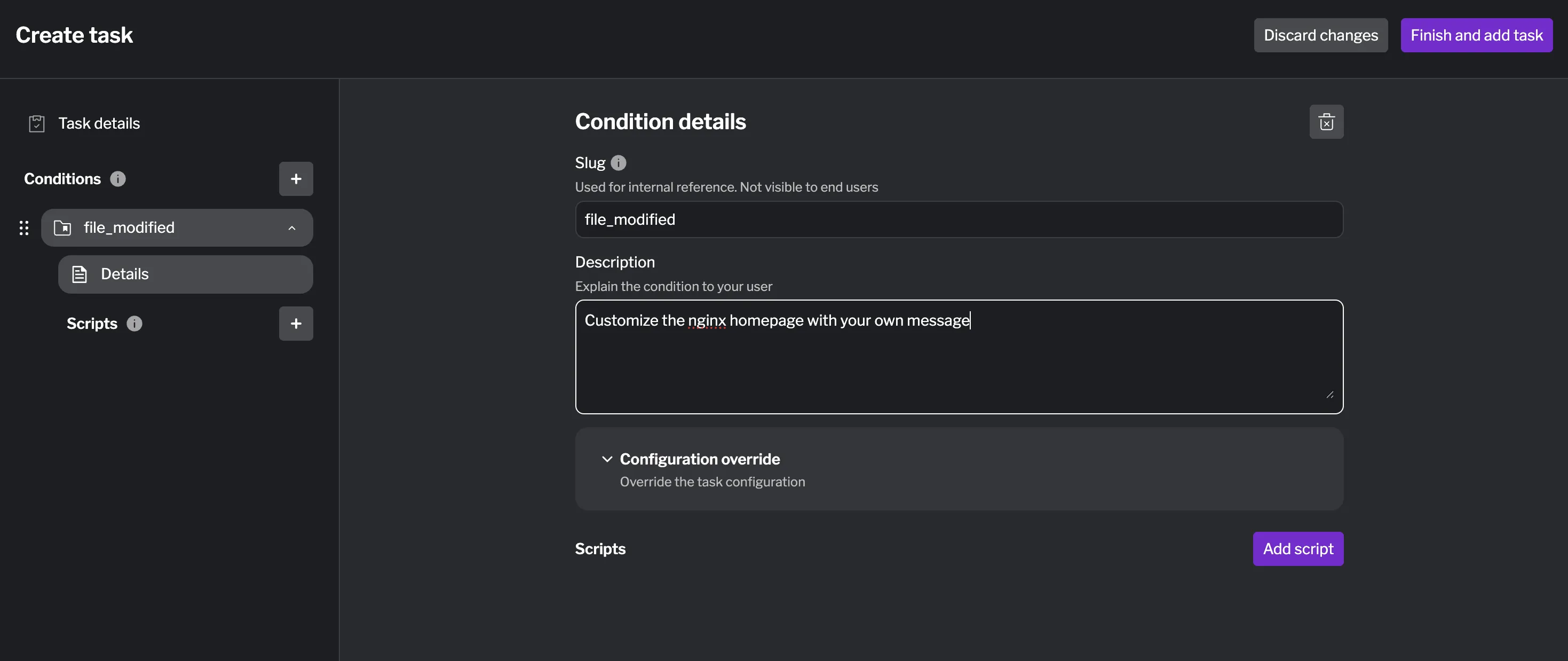The height and width of the screenshot is (661, 1568).
Task: Click the Scripts info icon in sidebar
Action: click(x=134, y=324)
